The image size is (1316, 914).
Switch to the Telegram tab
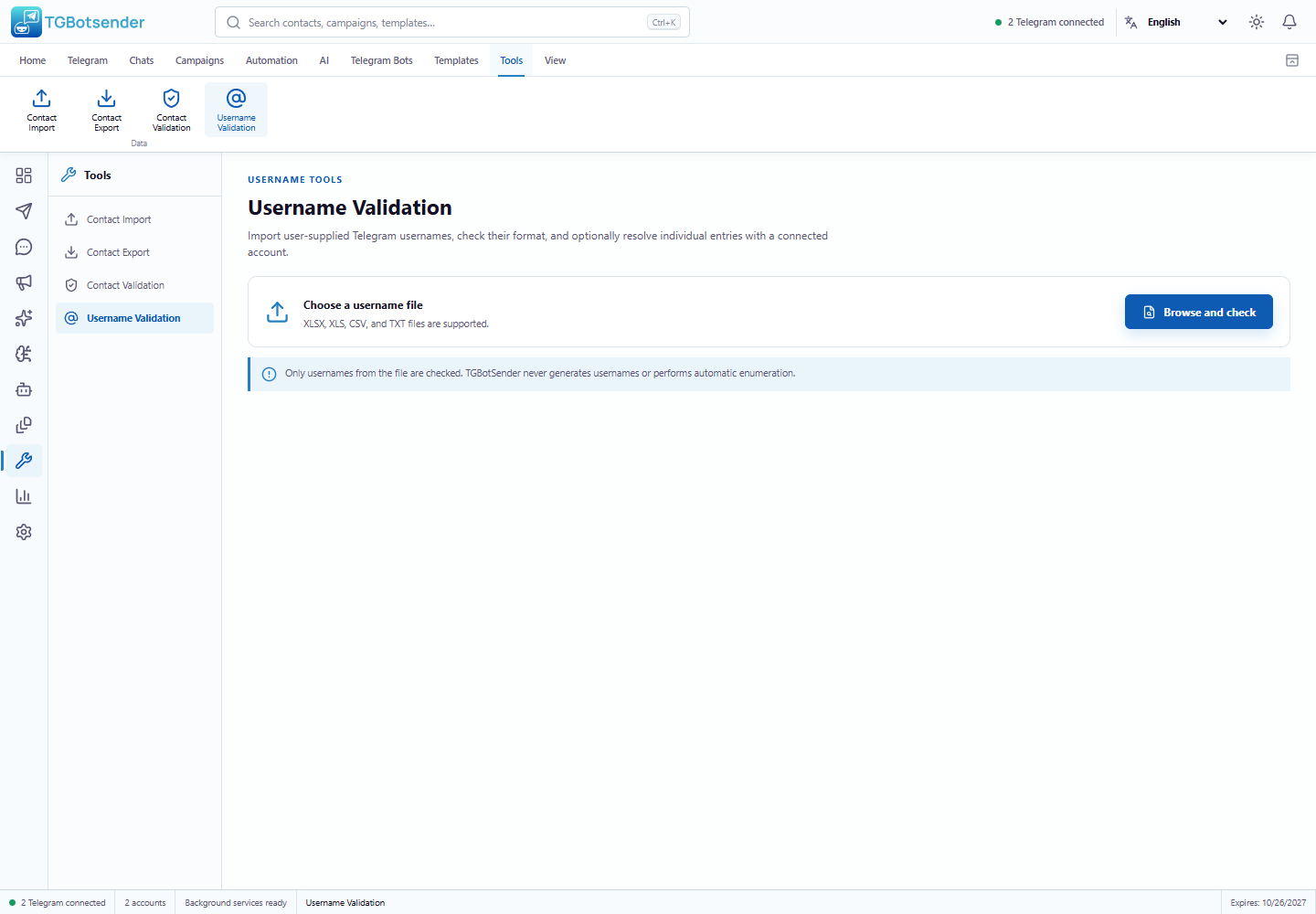88,60
